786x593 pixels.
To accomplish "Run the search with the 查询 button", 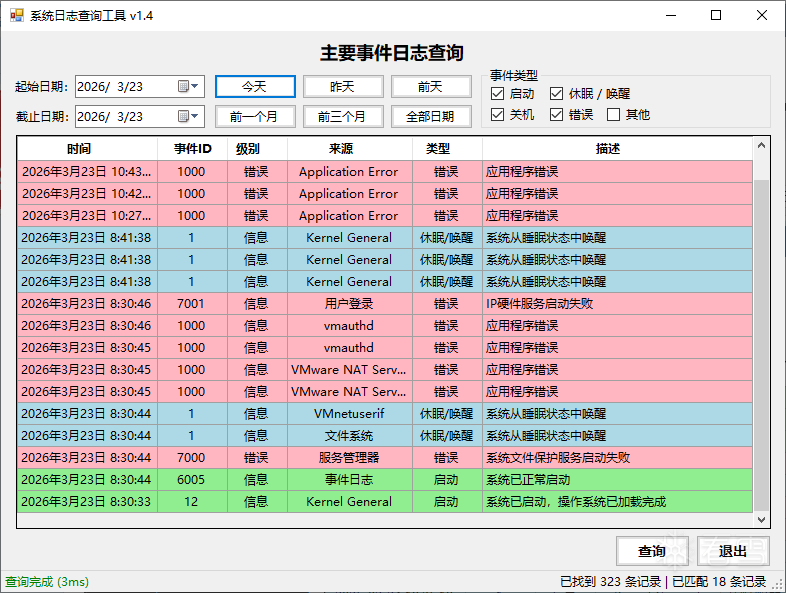I will (x=652, y=551).
